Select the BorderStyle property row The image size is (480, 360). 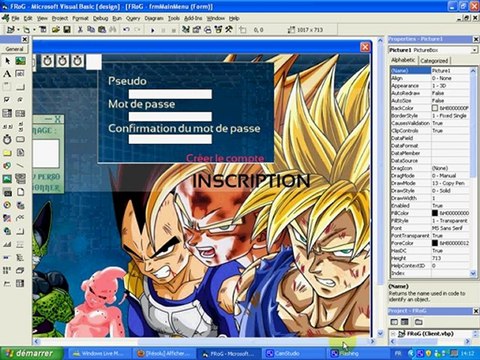430,116
